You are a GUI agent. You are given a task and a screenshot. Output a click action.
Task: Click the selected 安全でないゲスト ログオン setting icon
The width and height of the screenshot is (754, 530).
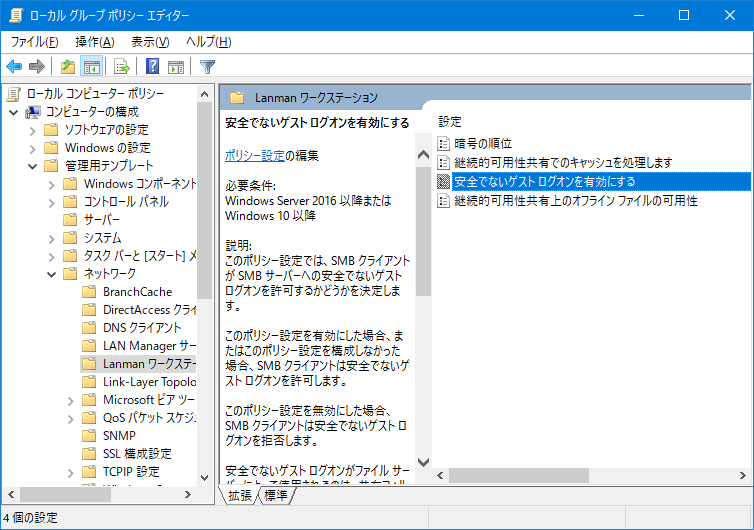tap(443, 181)
